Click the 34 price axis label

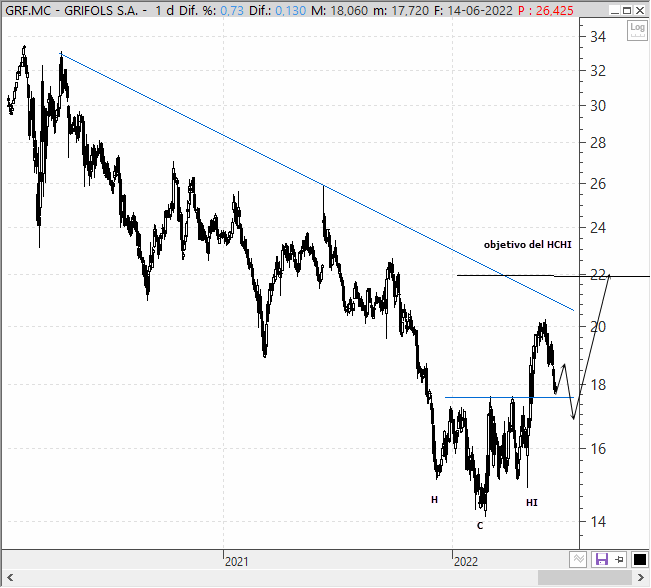pos(598,37)
